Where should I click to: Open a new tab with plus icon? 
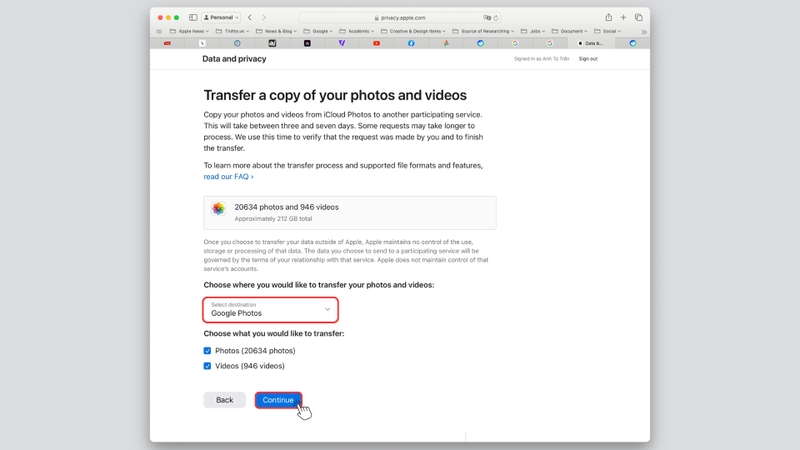coord(623,17)
